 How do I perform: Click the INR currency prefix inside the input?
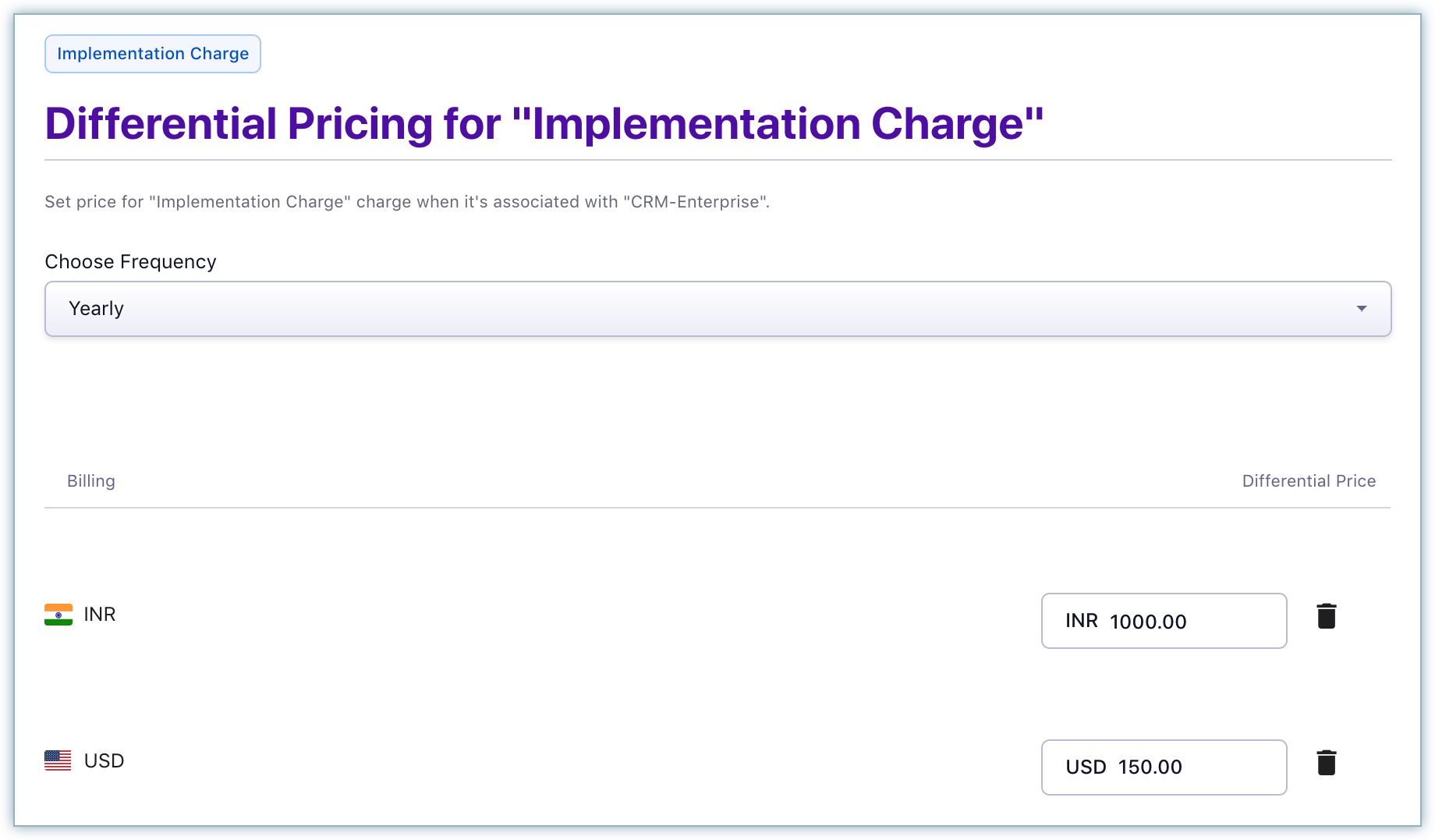[1082, 621]
